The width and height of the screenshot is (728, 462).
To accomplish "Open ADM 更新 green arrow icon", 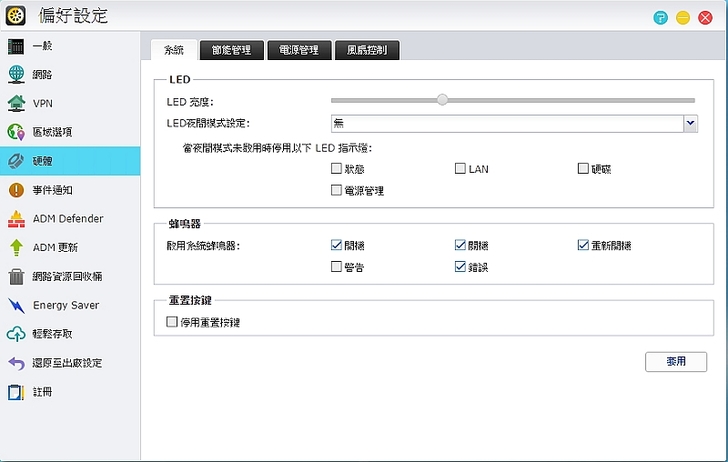I will coord(16,248).
